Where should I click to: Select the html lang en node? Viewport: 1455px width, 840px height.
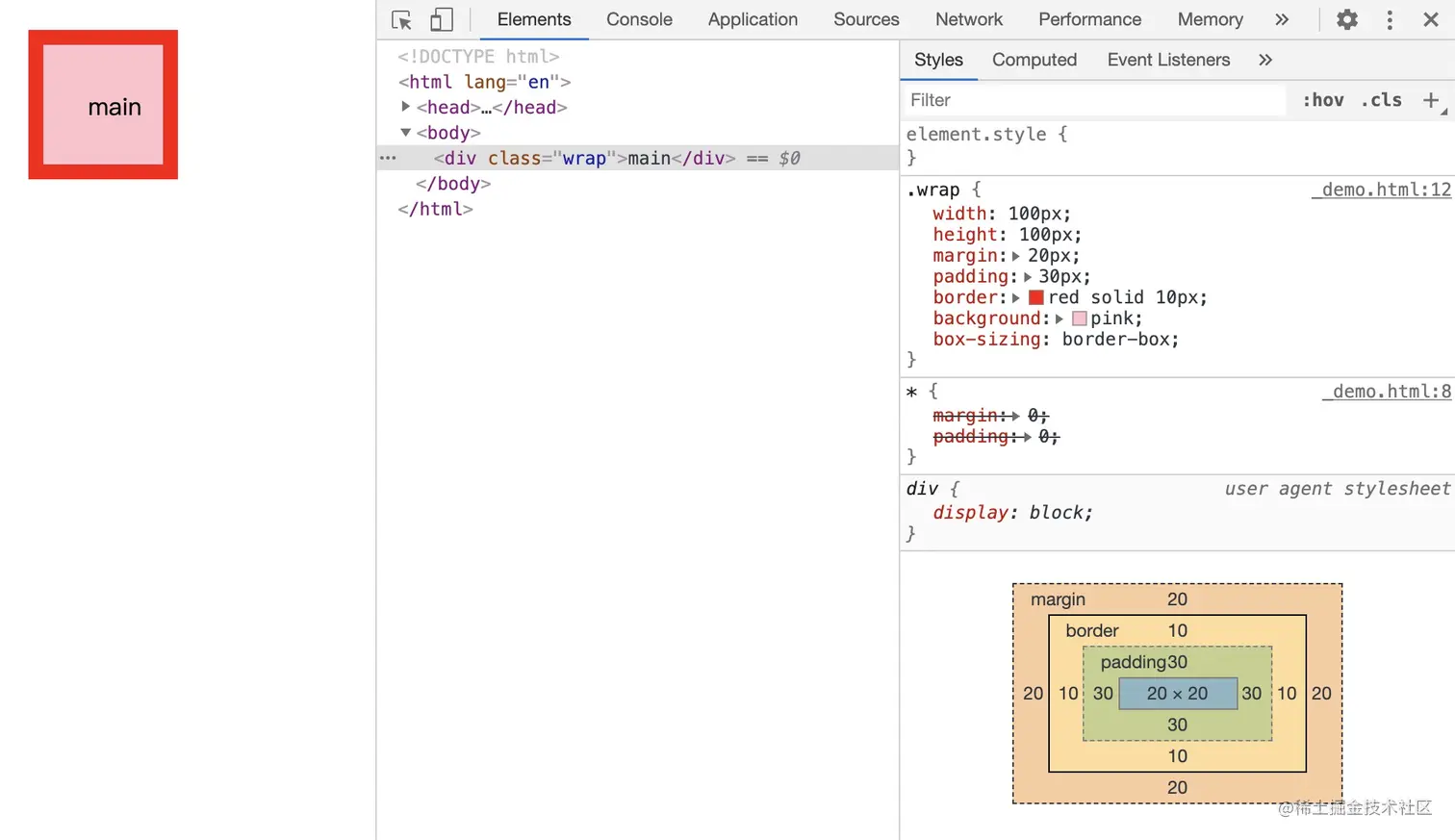coord(484,82)
